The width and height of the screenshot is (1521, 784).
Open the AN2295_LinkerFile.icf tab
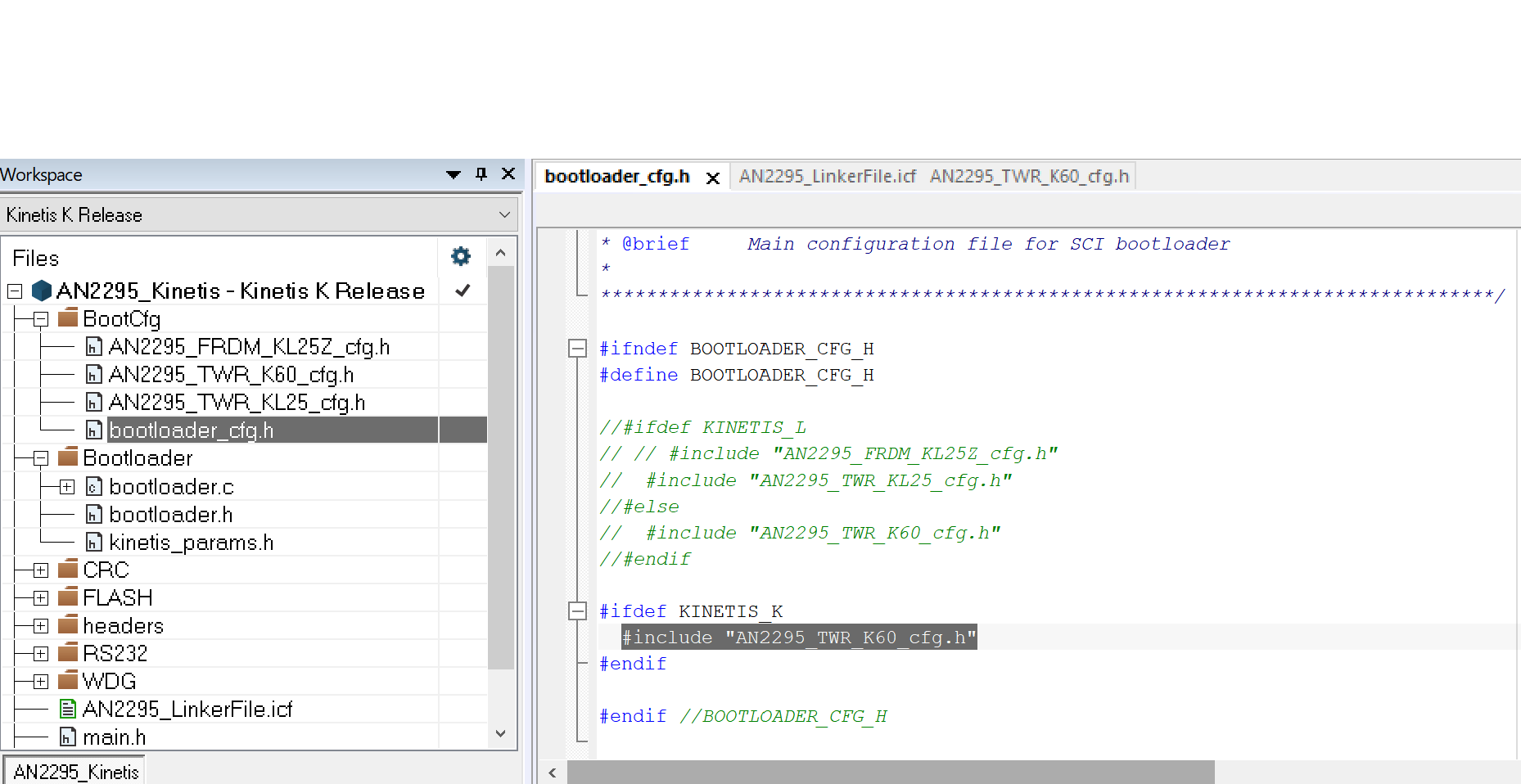pos(827,175)
